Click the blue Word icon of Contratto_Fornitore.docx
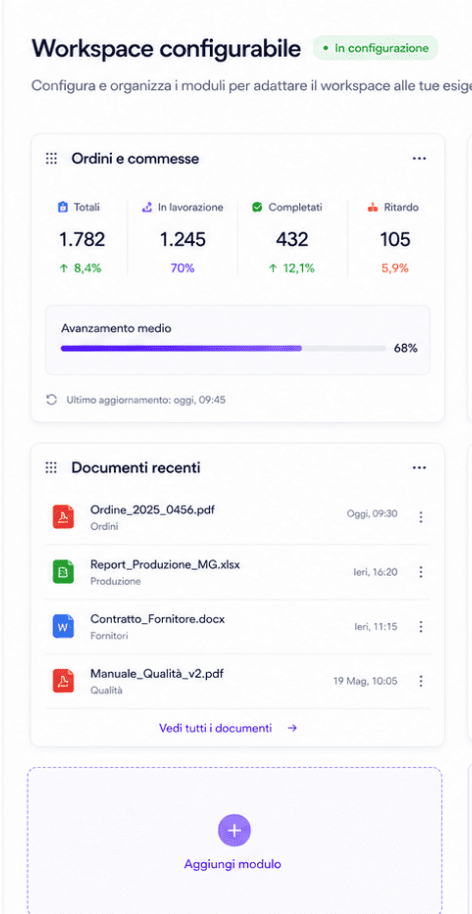The image size is (472, 914). pos(63,627)
